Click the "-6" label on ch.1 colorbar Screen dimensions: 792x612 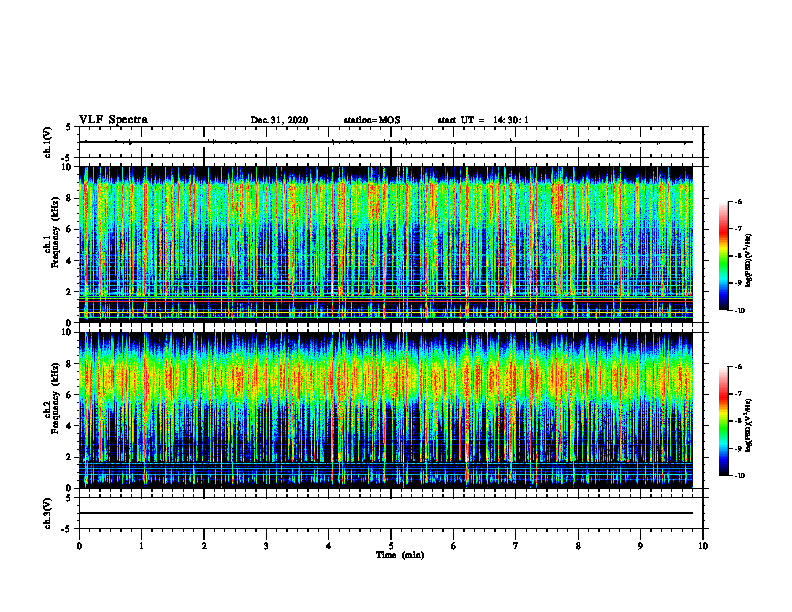pyautogui.click(x=739, y=202)
